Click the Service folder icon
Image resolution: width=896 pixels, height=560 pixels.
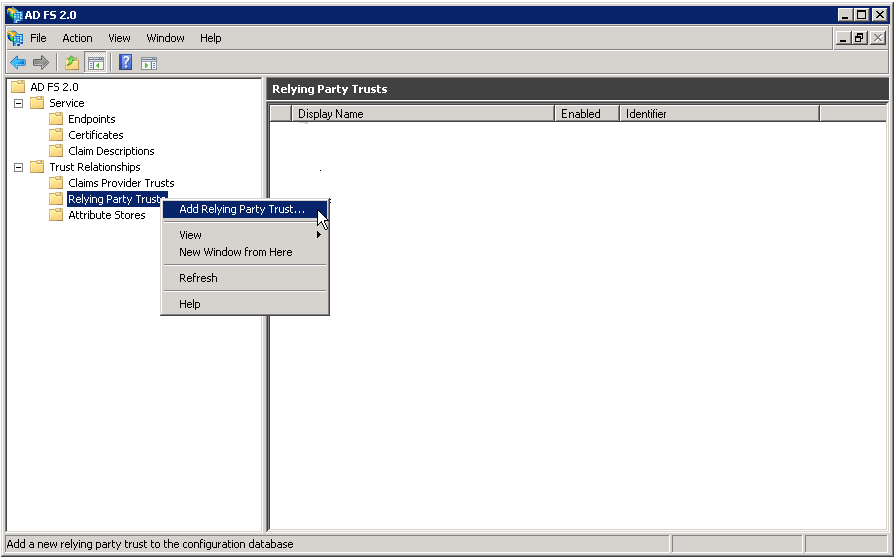coord(37,103)
